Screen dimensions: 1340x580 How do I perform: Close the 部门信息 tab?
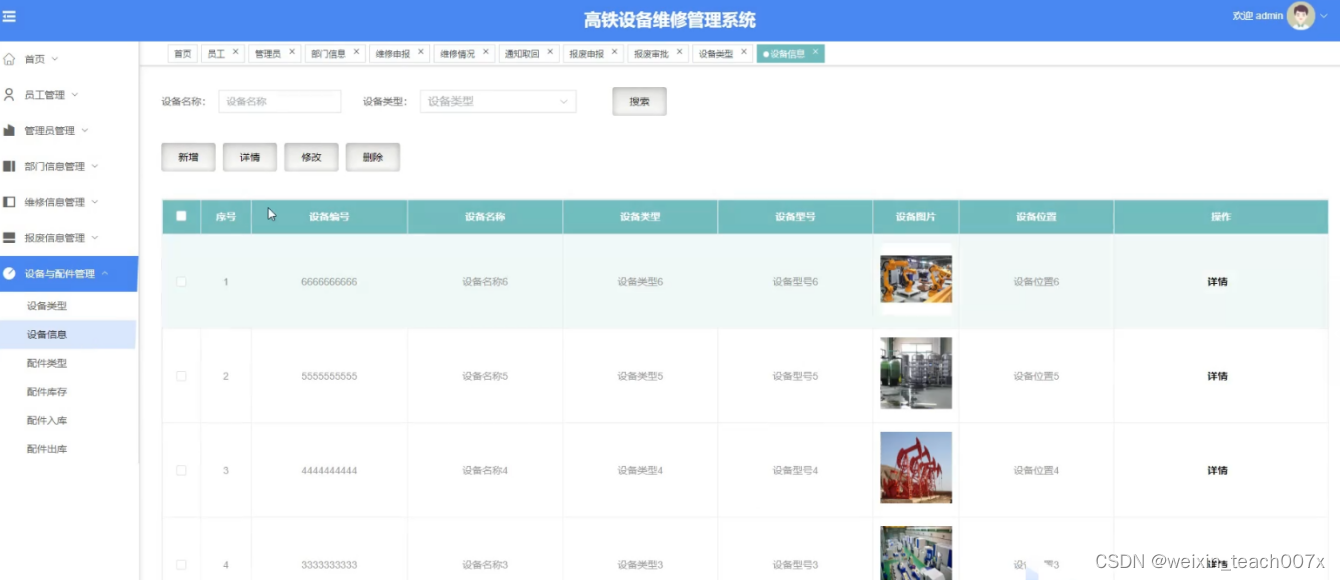[356, 52]
